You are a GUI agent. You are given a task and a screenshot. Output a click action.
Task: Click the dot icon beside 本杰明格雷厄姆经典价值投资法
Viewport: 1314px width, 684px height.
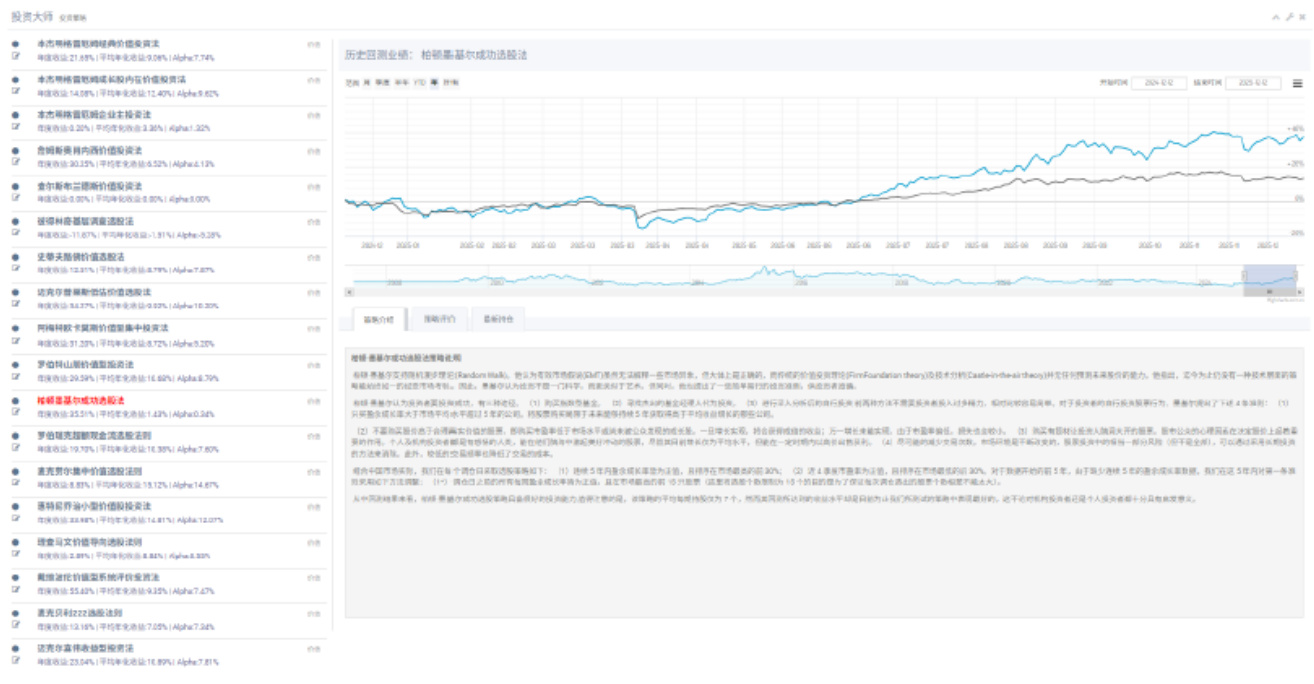click(16, 44)
